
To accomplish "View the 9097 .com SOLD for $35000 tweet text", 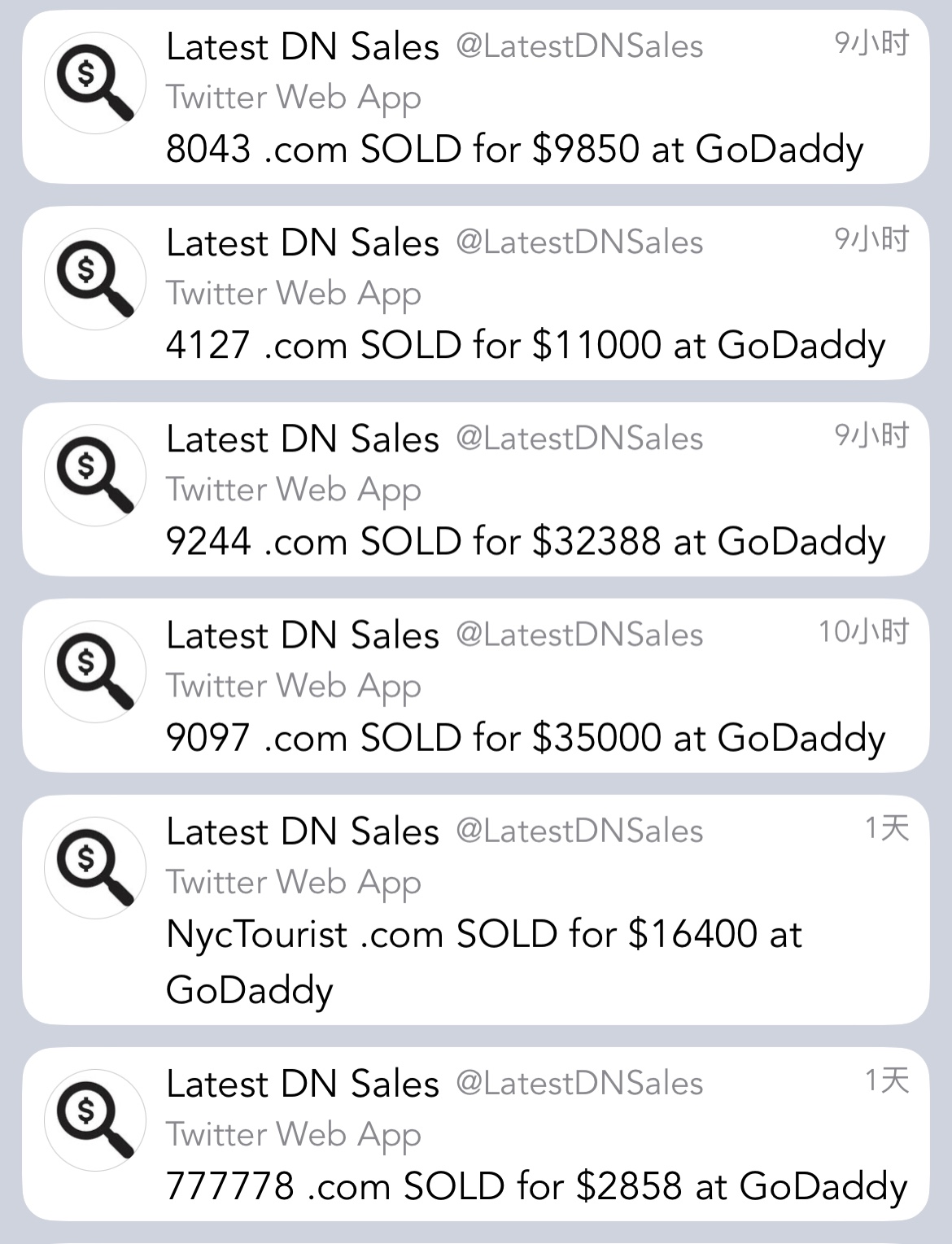I will [x=525, y=738].
